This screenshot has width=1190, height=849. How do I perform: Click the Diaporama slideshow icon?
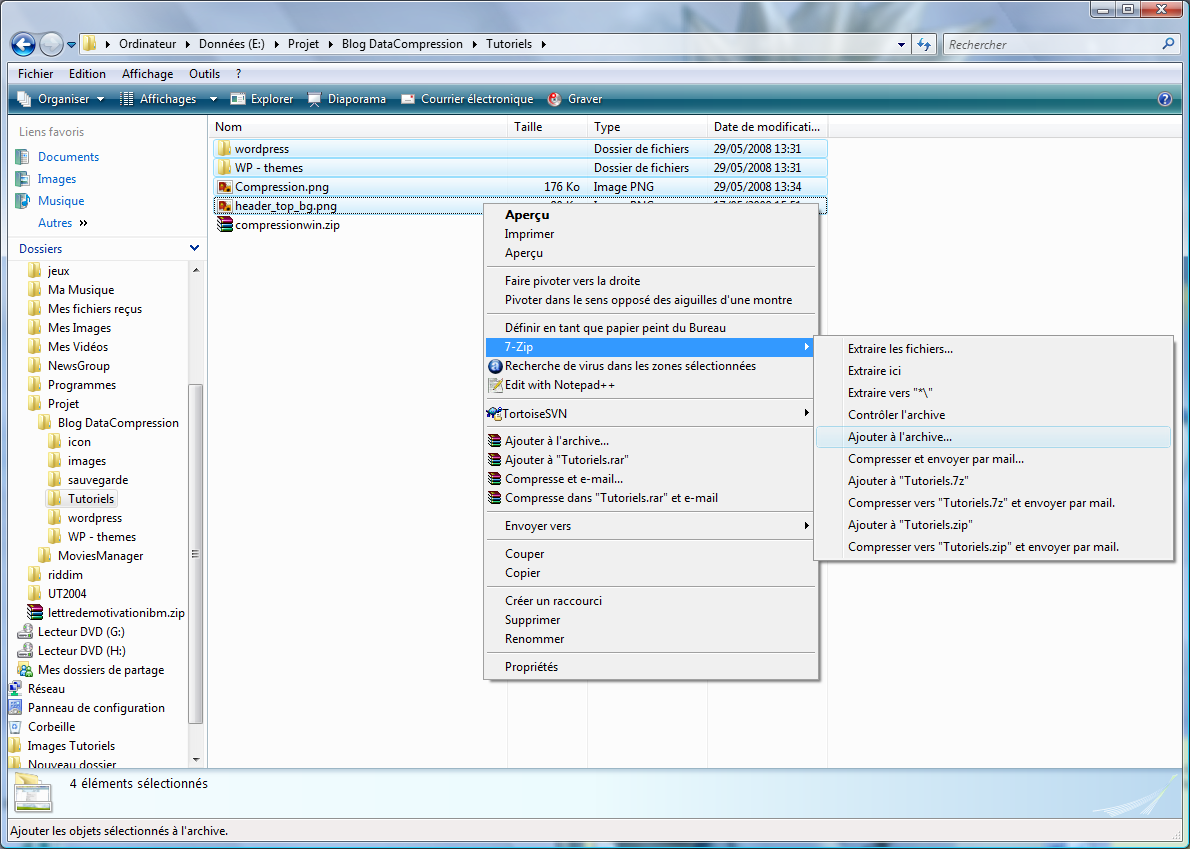coord(315,99)
